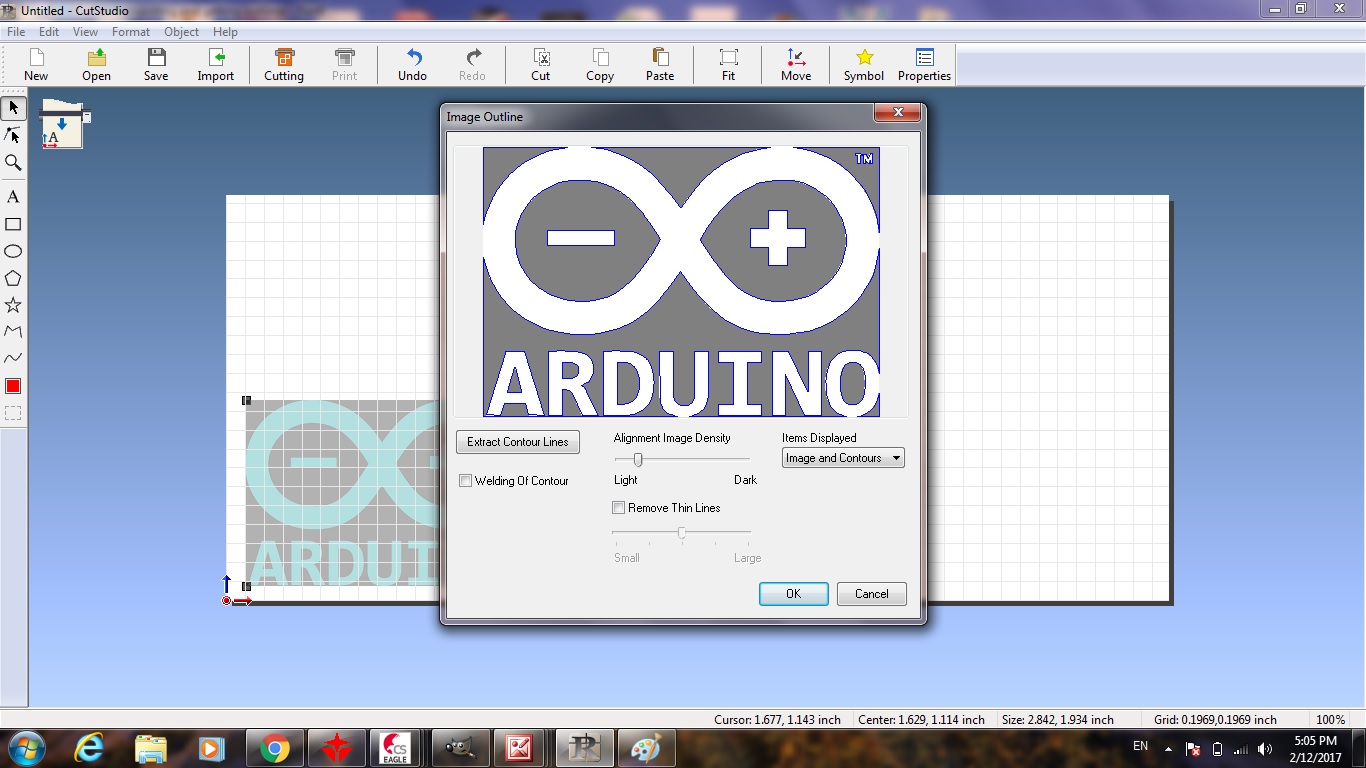The width and height of the screenshot is (1366, 768).
Task: Select the text A tool
Action: [x=13, y=197]
